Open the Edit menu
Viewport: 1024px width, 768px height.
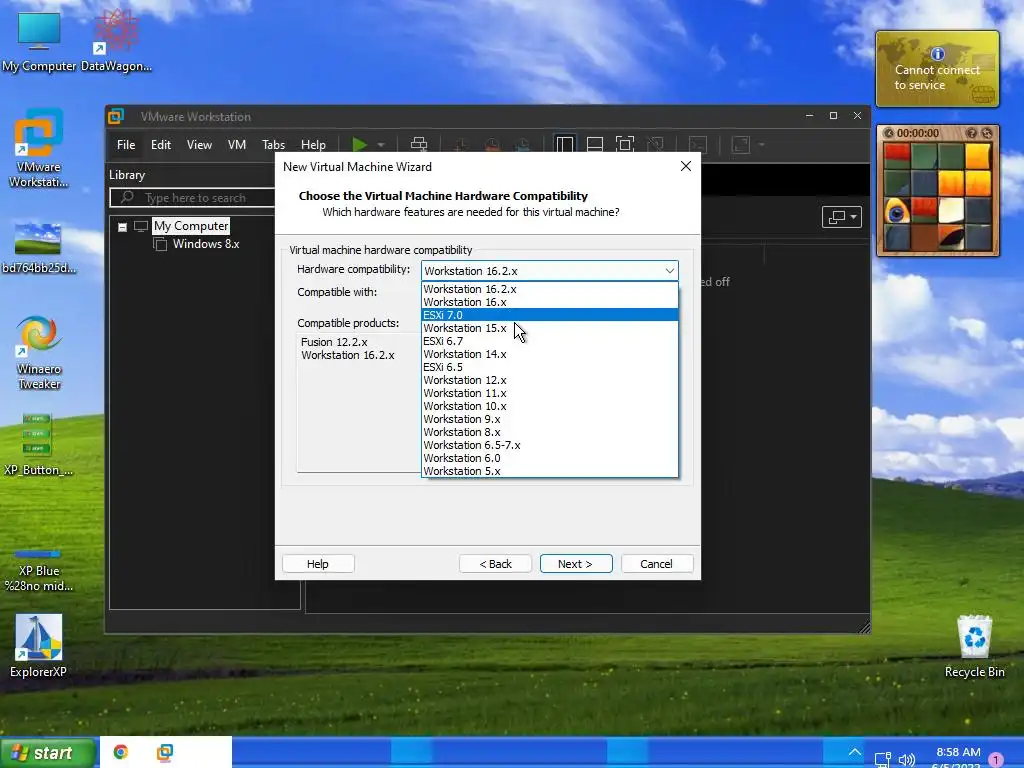click(161, 145)
